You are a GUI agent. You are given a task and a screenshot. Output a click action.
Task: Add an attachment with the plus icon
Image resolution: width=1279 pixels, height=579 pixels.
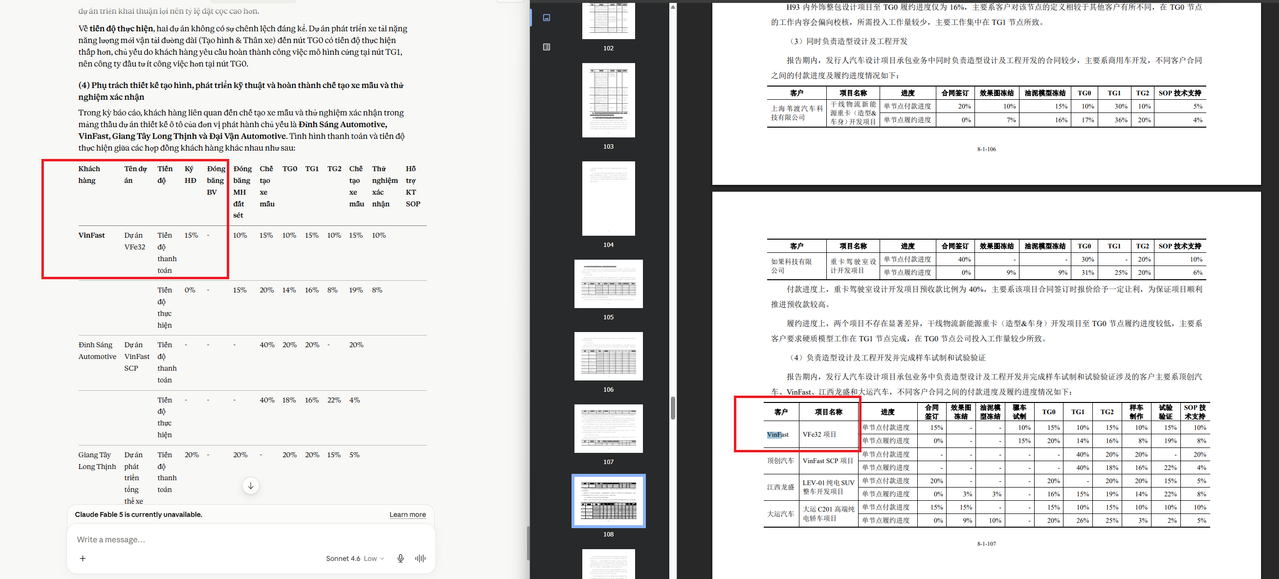pos(83,559)
